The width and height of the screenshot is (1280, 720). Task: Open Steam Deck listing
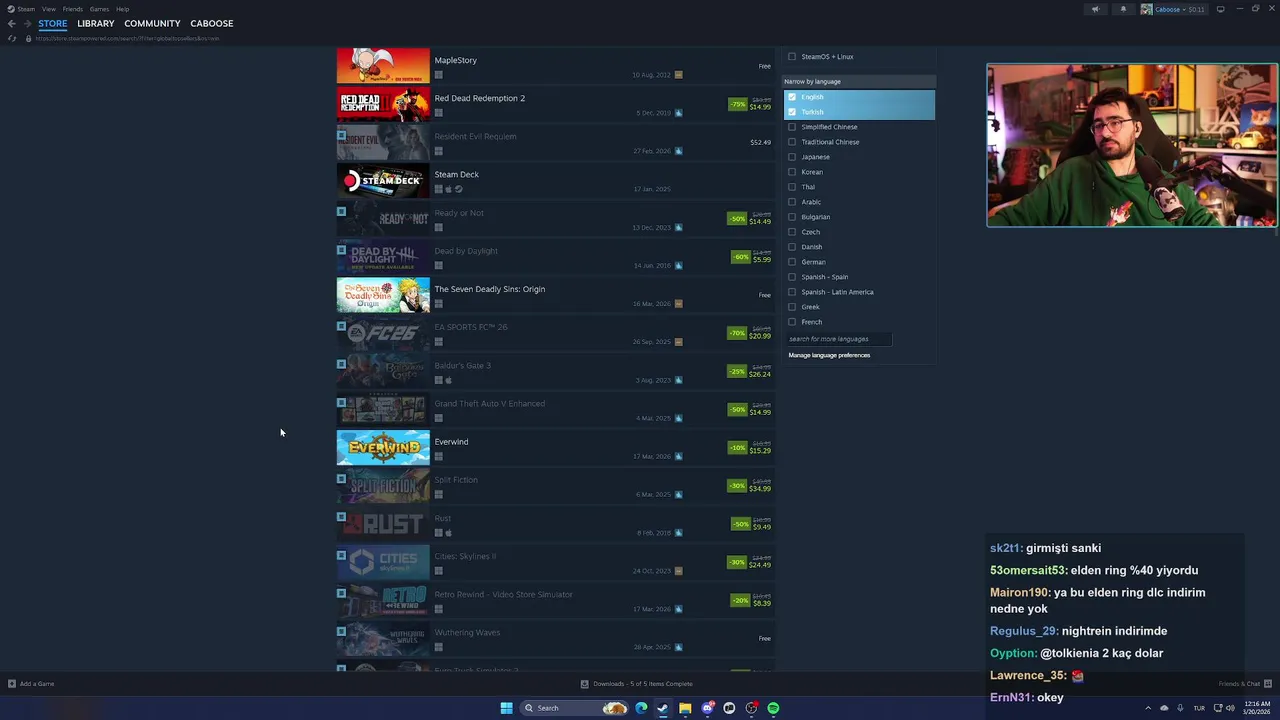(555, 181)
